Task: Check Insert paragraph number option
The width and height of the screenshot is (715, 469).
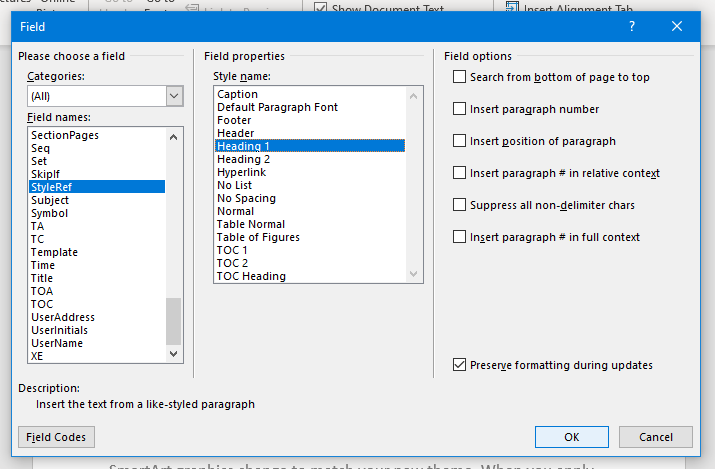Action: click(x=460, y=109)
